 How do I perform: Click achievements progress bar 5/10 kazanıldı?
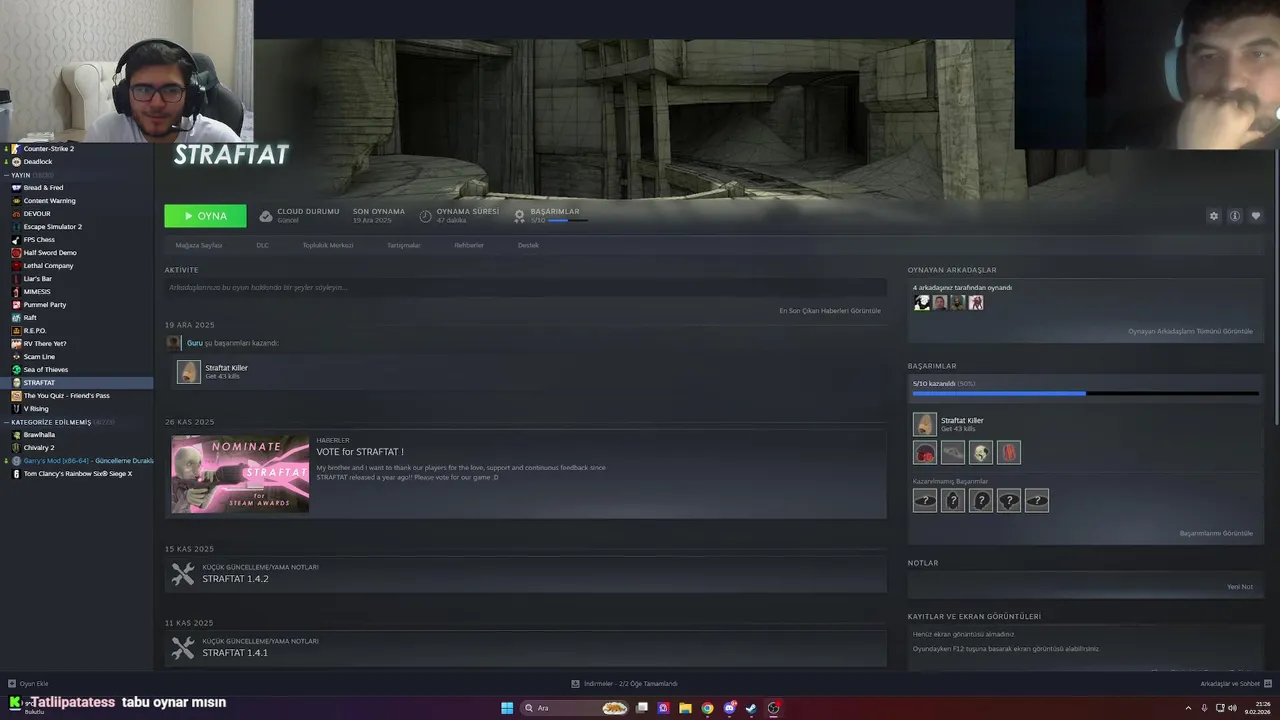[1085, 393]
